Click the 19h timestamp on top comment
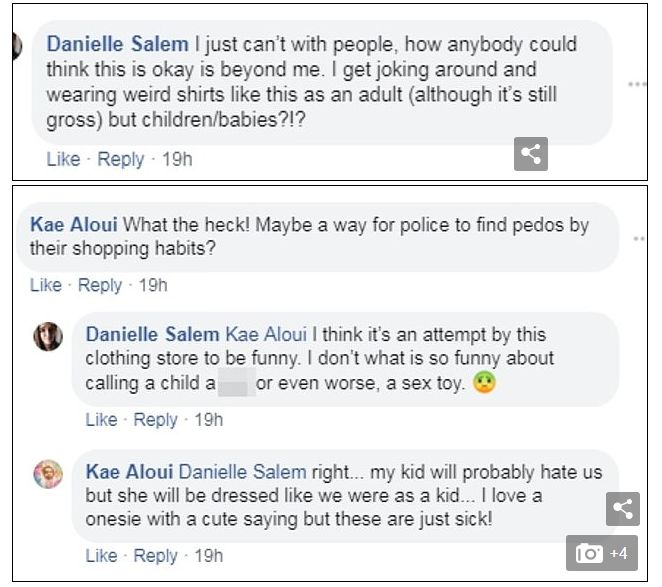This screenshot has height=587, width=662. (x=176, y=159)
